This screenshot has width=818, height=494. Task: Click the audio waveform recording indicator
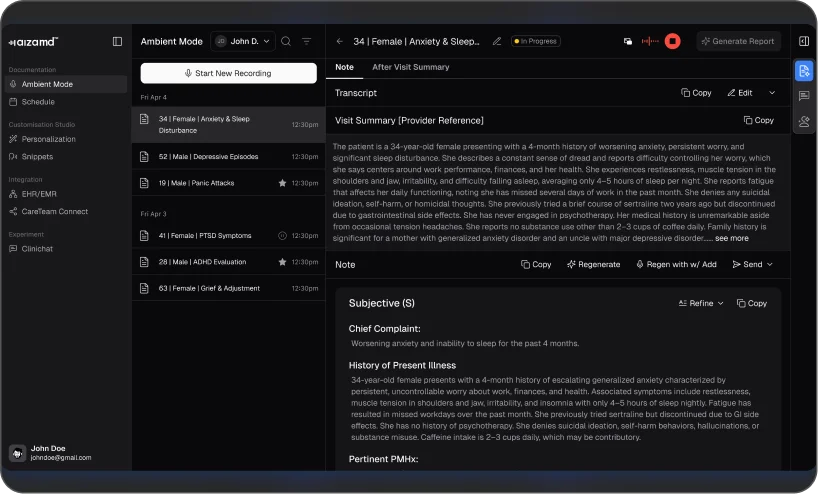click(x=650, y=41)
